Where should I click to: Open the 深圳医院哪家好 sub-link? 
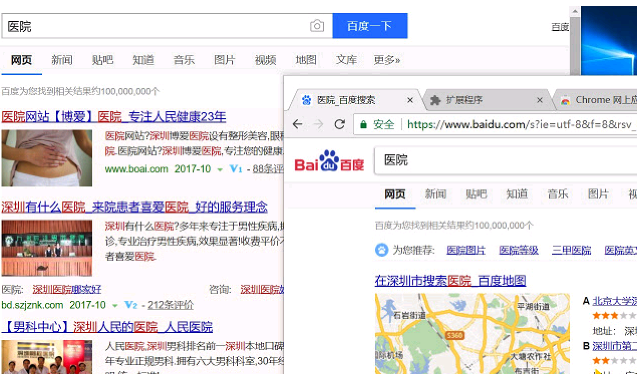click(67, 289)
